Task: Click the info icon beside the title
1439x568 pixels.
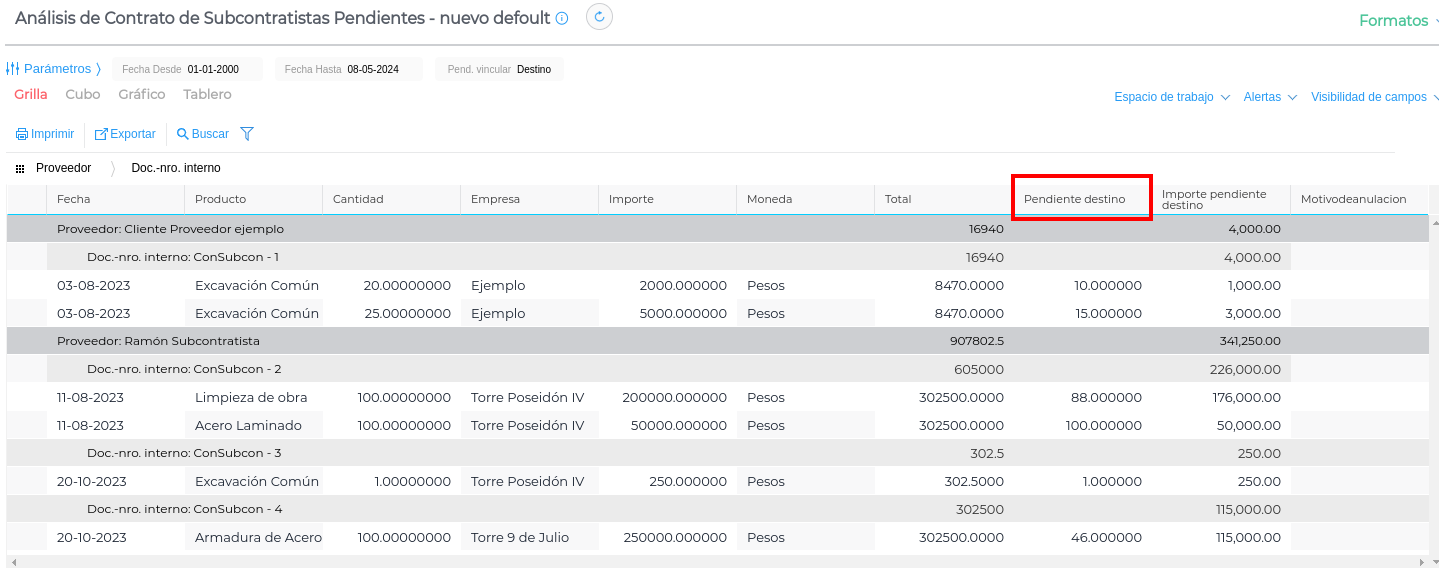Action: pyautogui.click(x=562, y=18)
